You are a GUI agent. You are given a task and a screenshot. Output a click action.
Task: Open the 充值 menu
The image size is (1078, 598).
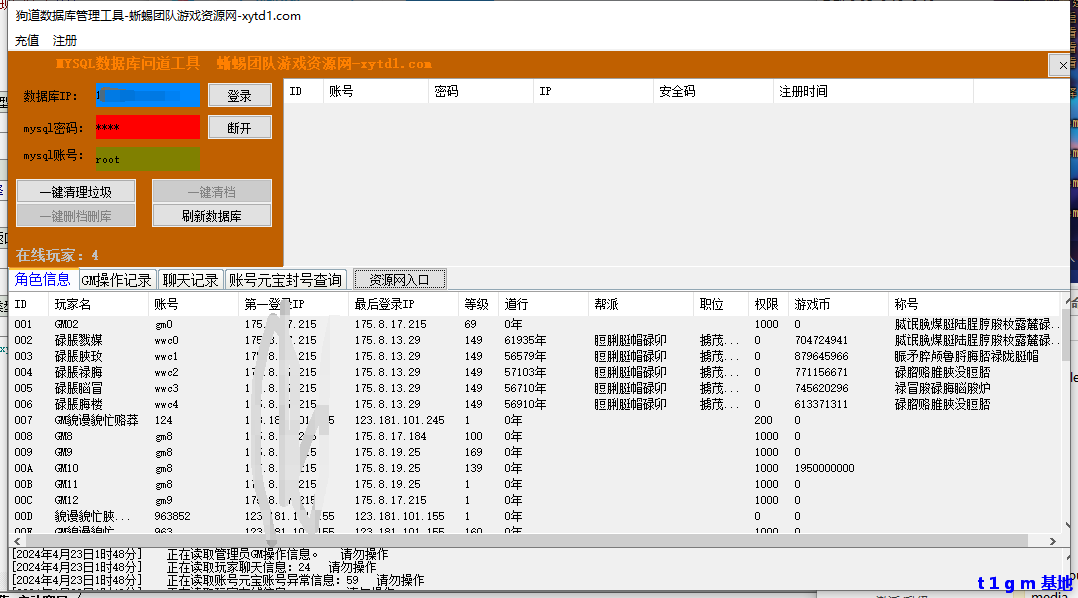tap(27, 41)
